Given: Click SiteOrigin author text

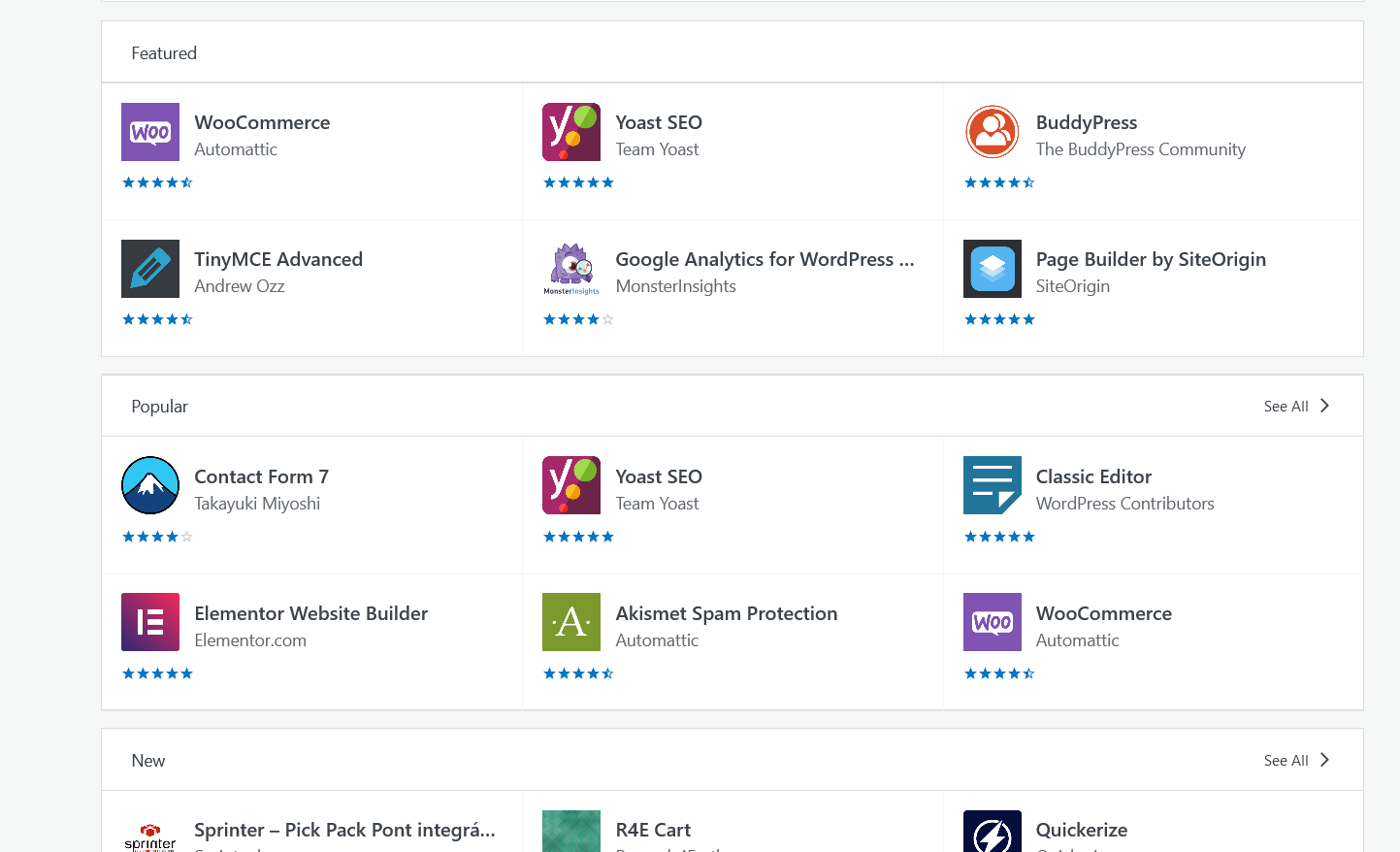Looking at the screenshot, I should point(1073,286).
